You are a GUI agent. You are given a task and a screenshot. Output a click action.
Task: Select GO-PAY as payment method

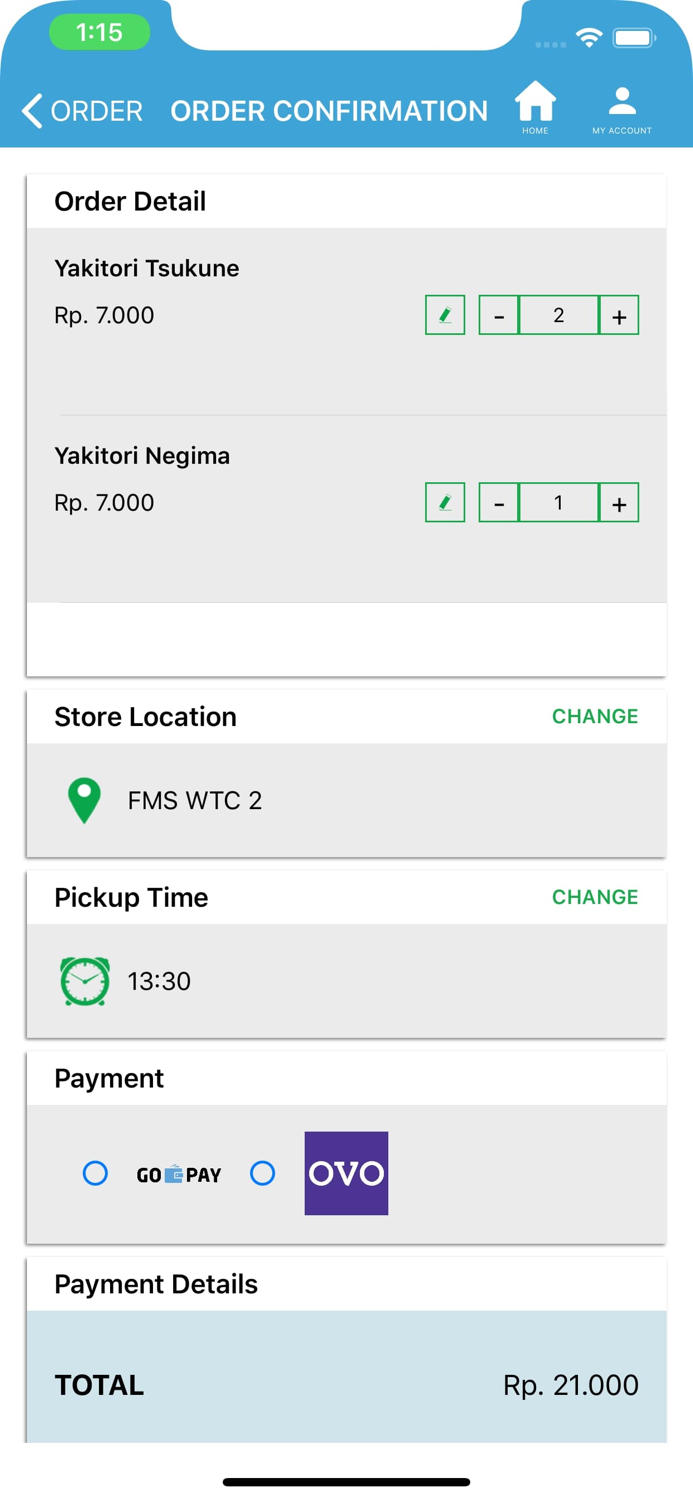click(95, 1173)
